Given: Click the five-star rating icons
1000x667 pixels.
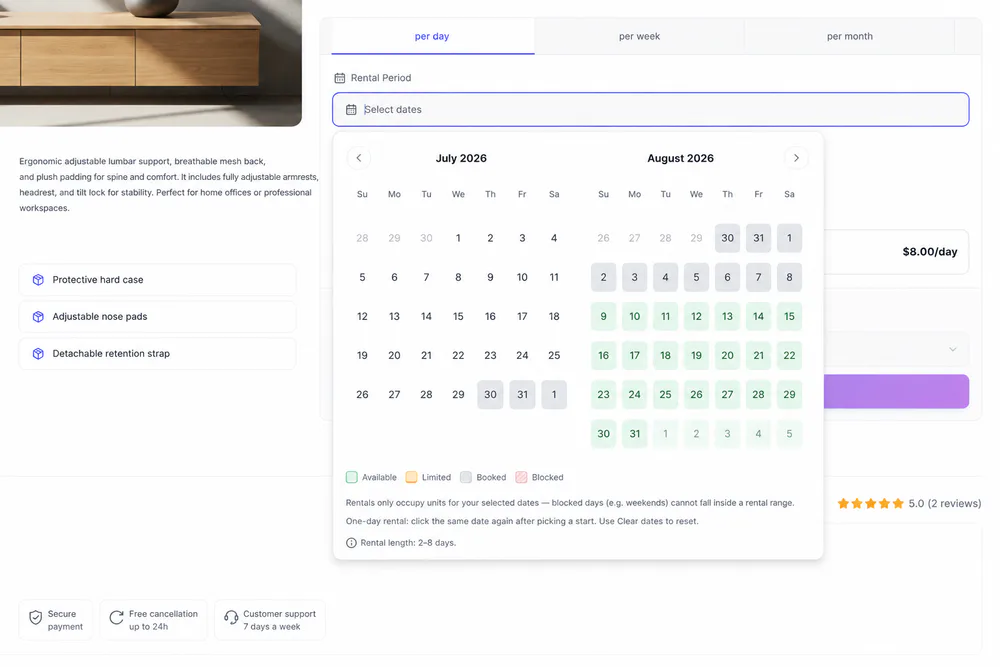Looking at the screenshot, I should 871,504.
